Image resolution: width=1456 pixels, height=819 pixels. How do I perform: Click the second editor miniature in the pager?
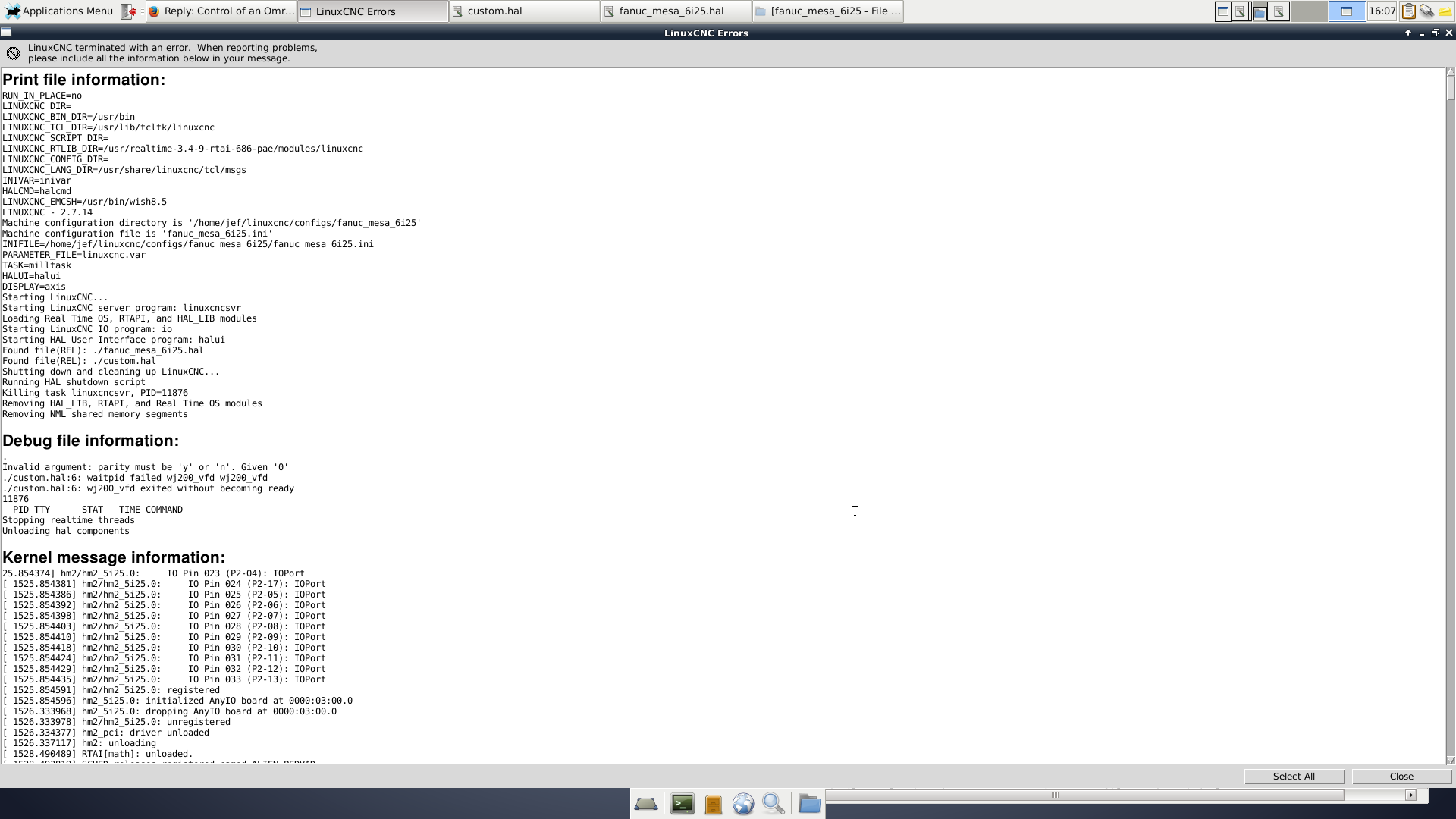pos(1278,11)
